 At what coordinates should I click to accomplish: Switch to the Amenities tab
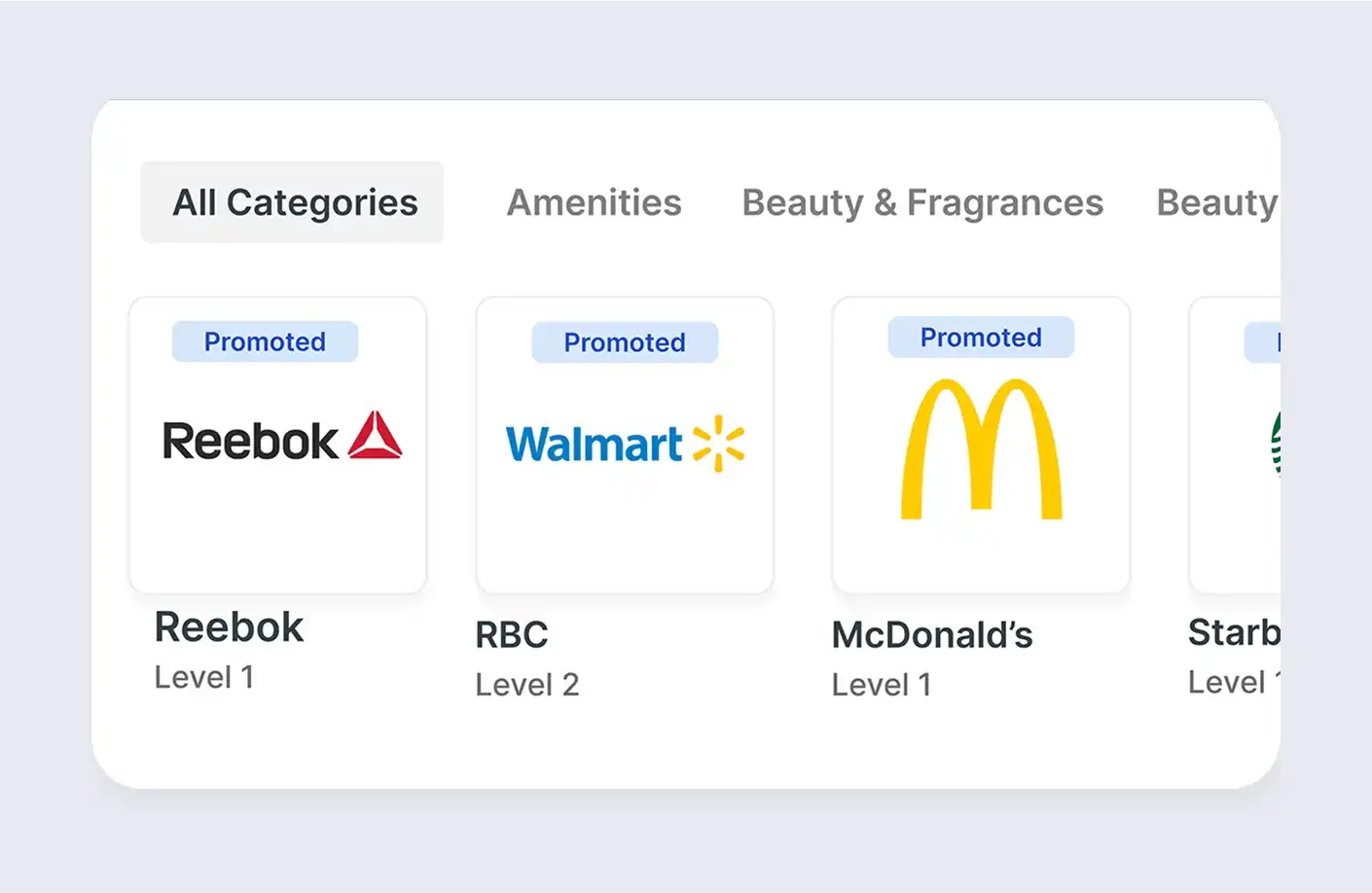594,202
